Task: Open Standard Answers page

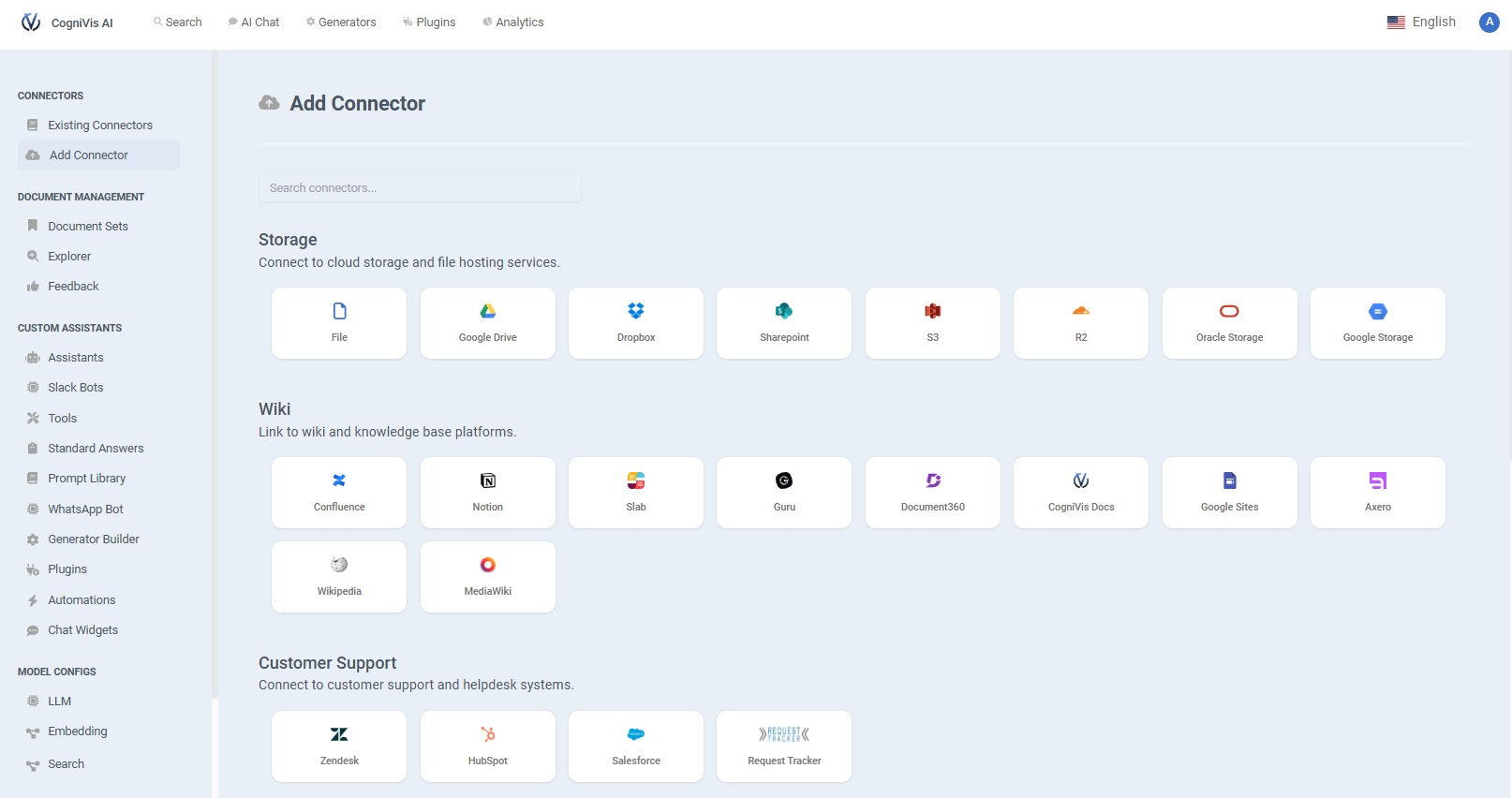Action: click(x=98, y=448)
